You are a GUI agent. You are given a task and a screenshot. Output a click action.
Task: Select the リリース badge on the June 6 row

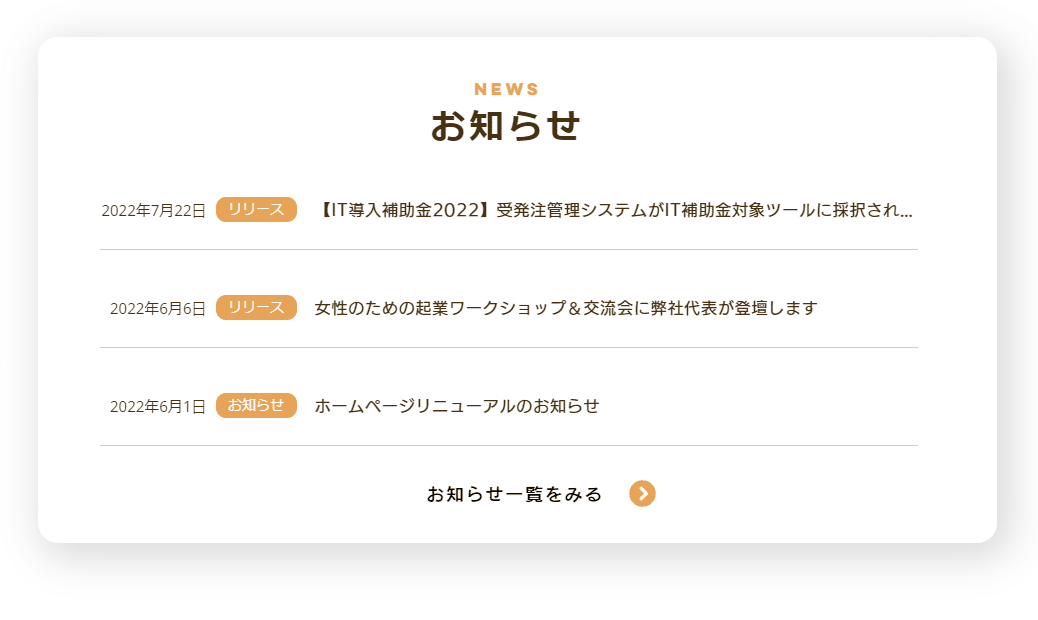pyautogui.click(x=256, y=308)
